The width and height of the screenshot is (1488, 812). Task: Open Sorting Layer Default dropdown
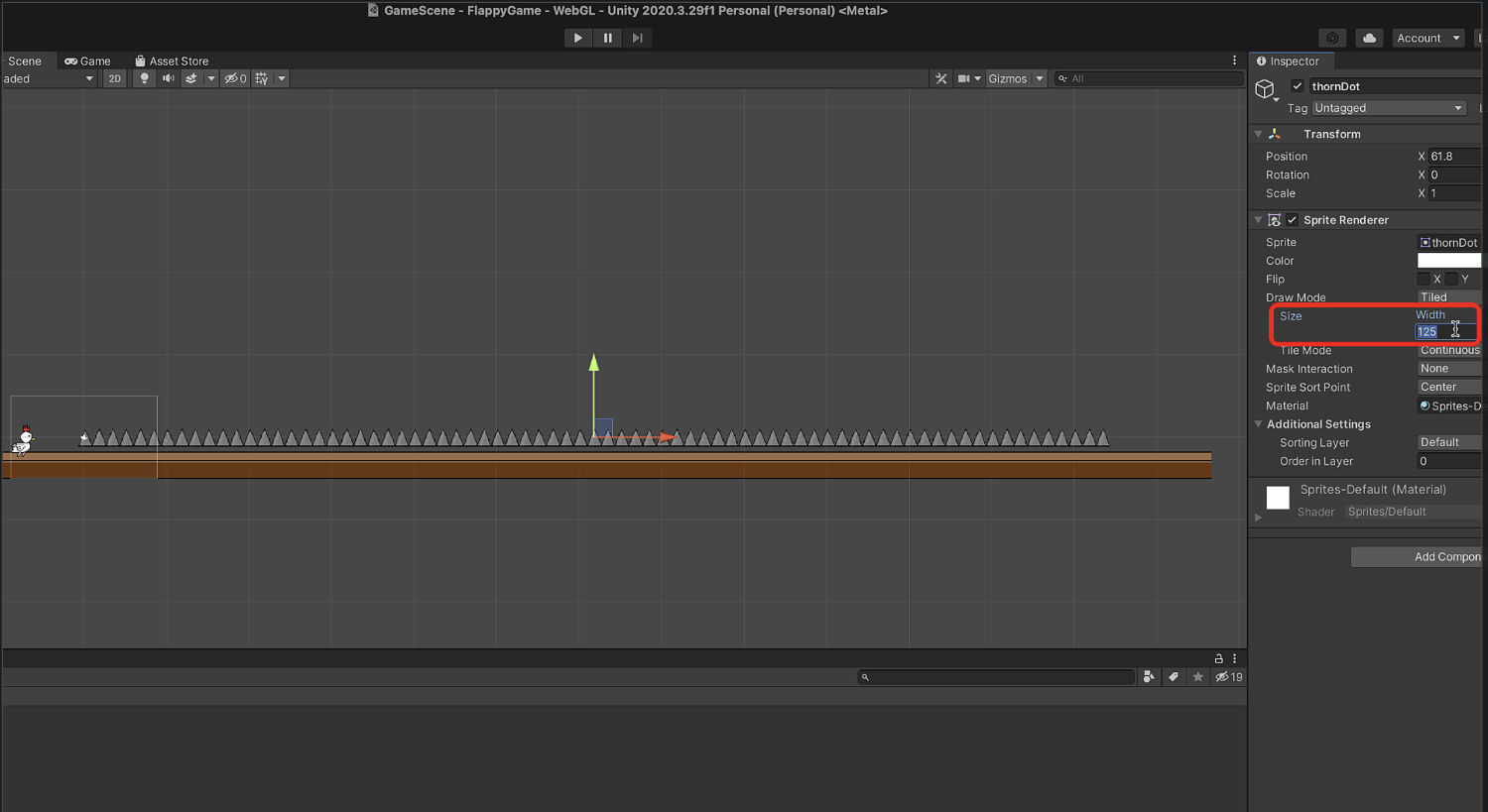1449,442
